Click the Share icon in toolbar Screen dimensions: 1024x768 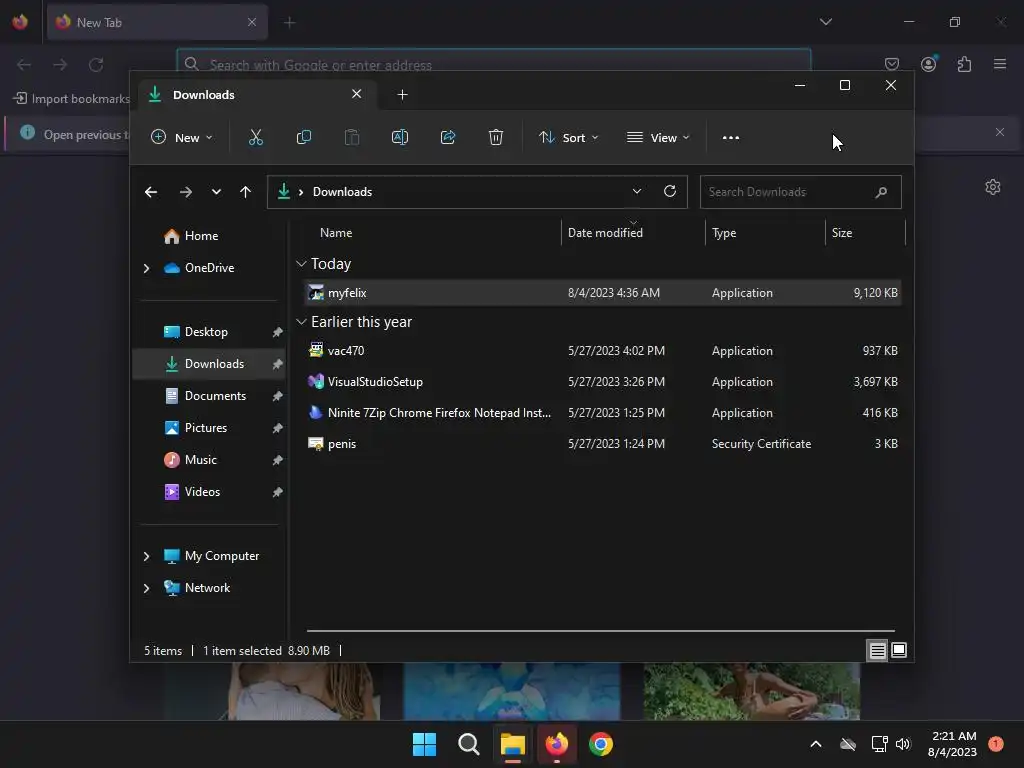(448, 137)
